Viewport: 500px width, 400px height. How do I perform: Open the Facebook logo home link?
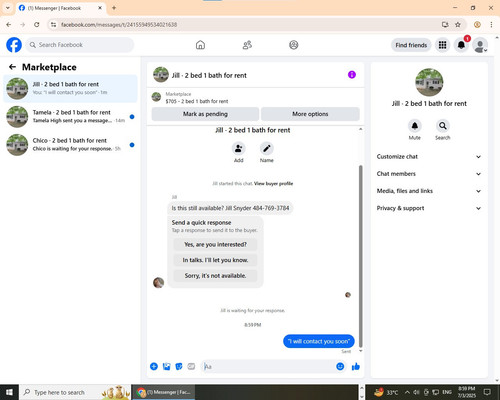(x=14, y=45)
